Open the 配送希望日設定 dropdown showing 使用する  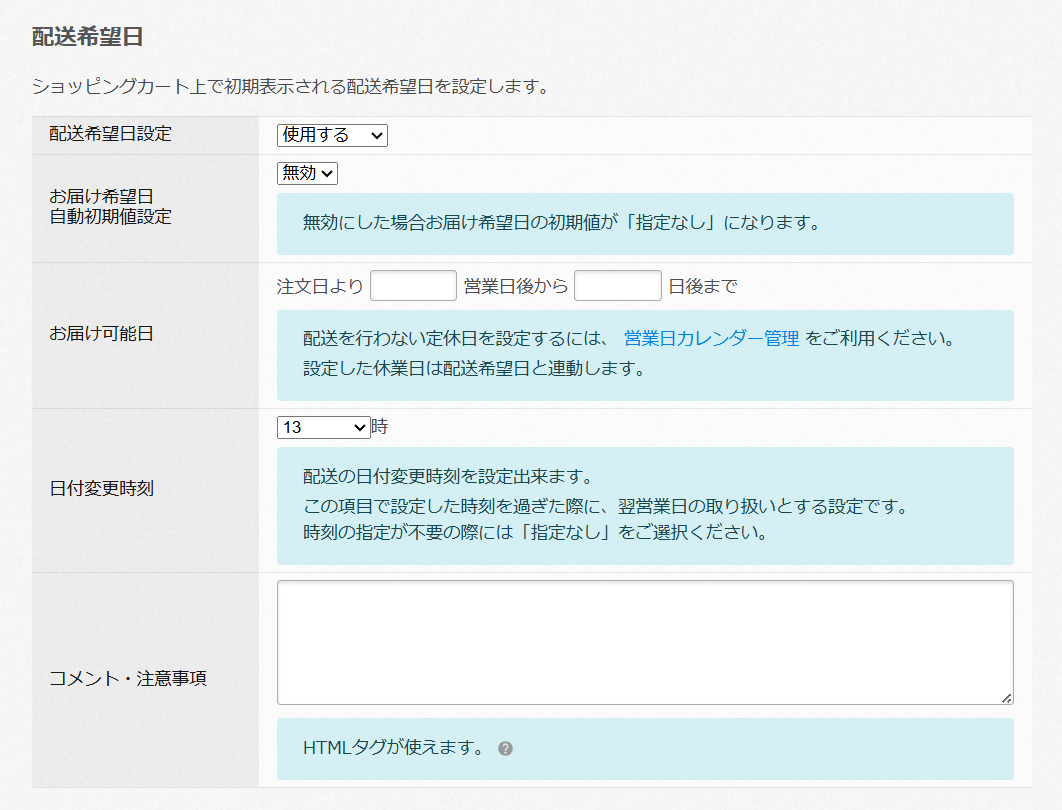click(332, 135)
